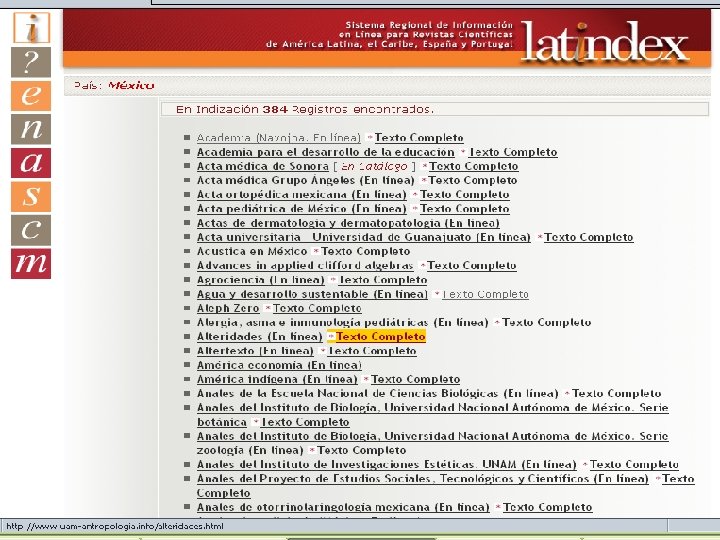
Task: Click 'En Catálogo' beside Acta médica de Sonora
Action: (374, 166)
